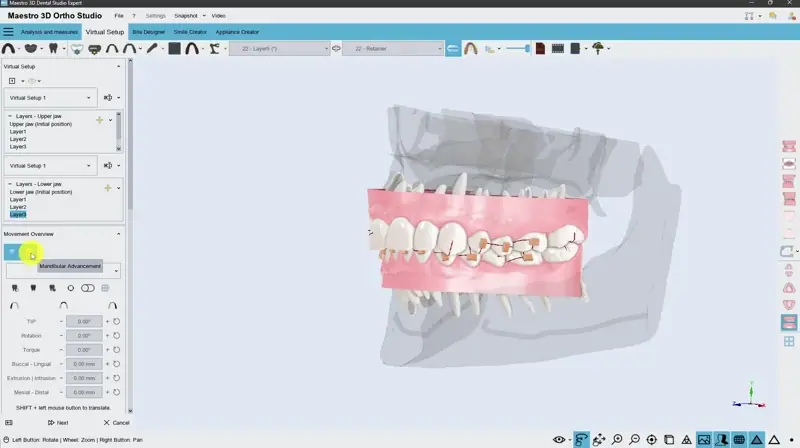
Task: Click the left arch icon above Tip
Action: [x=14, y=306]
